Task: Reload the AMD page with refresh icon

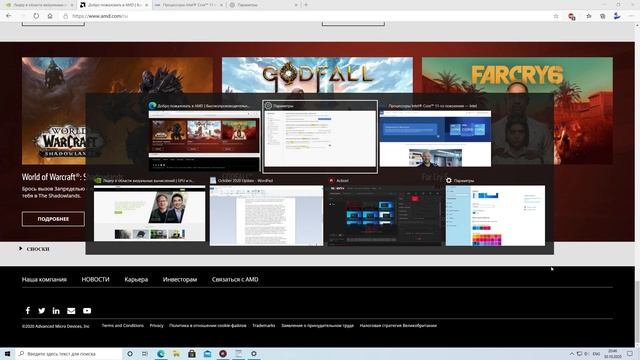Action: tap(36, 16)
